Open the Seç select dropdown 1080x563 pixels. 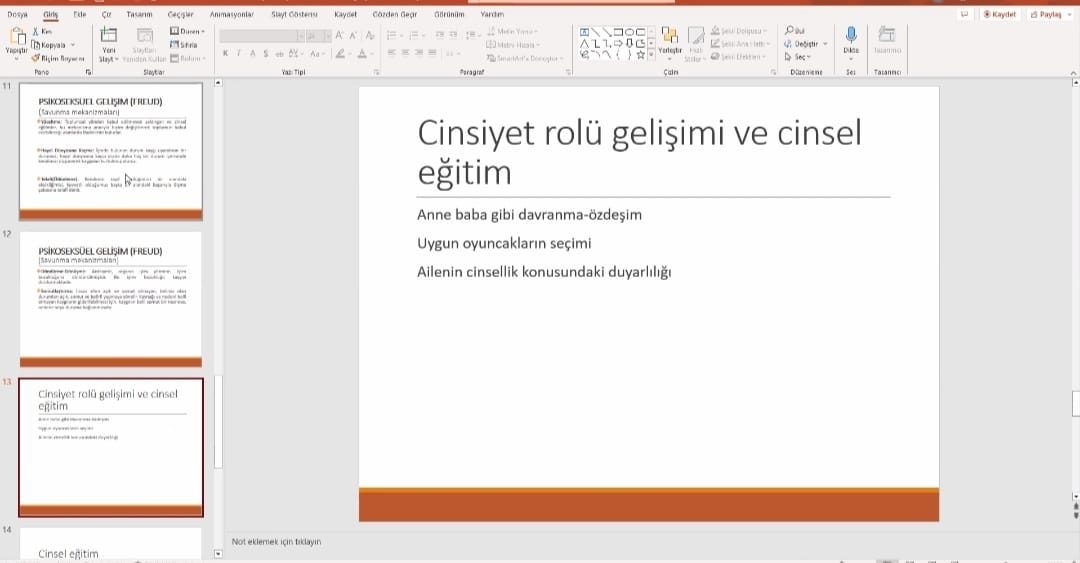(x=798, y=57)
